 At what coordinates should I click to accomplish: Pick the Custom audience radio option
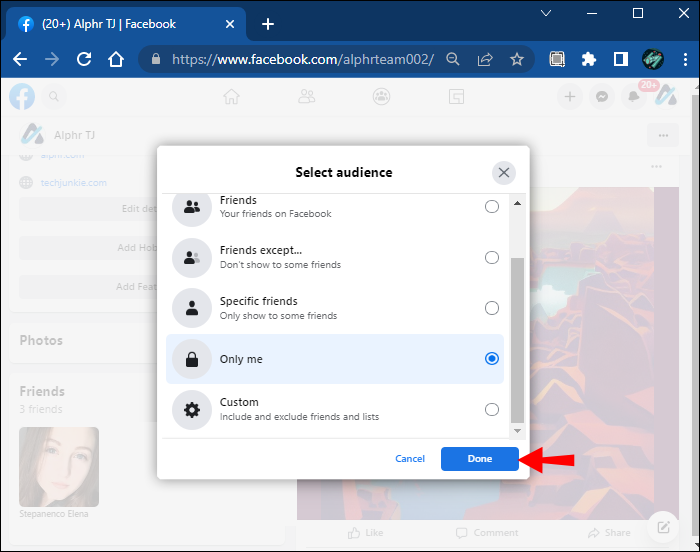(x=491, y=409)
